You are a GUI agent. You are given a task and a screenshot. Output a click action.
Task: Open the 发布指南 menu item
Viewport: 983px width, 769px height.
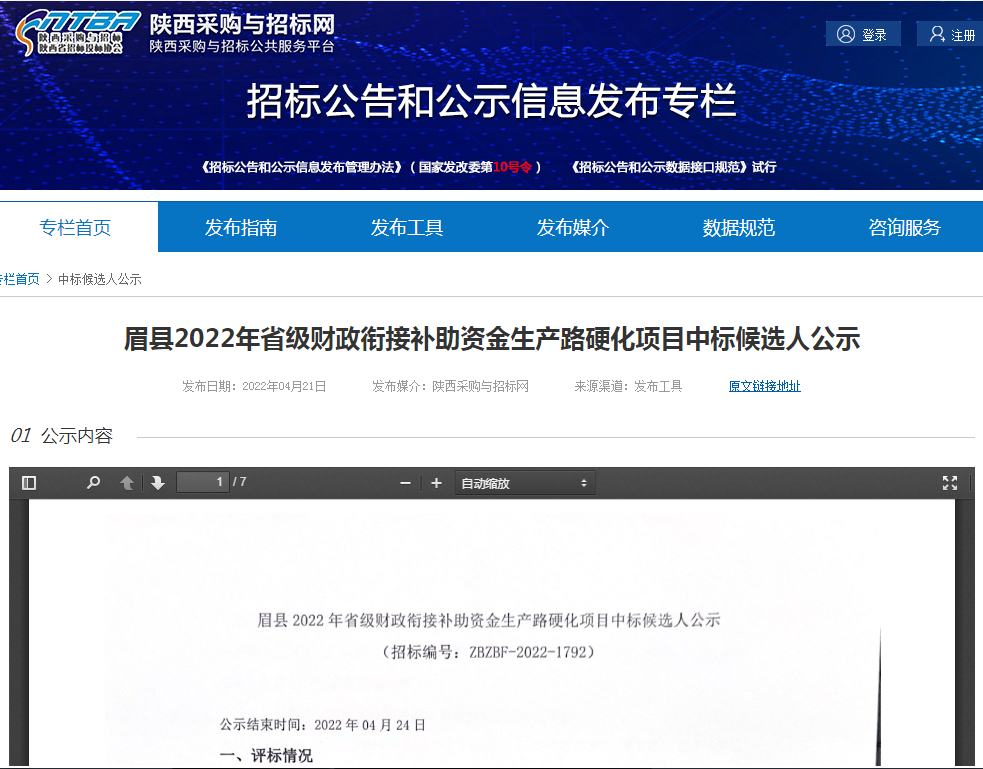tap(241, 228)
